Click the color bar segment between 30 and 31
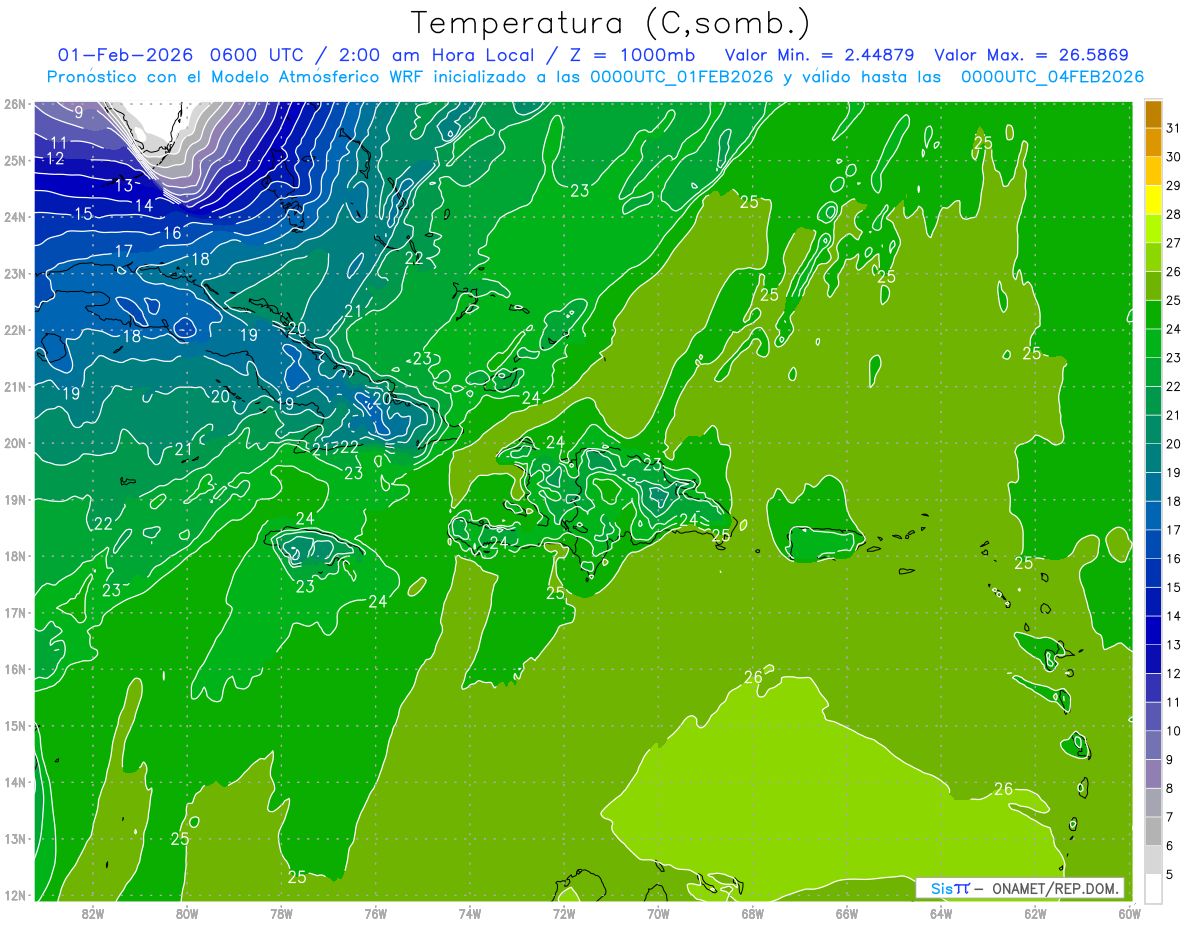Screen dimensions: 1200x927 pyautogui.click(x=1153, y=142)
